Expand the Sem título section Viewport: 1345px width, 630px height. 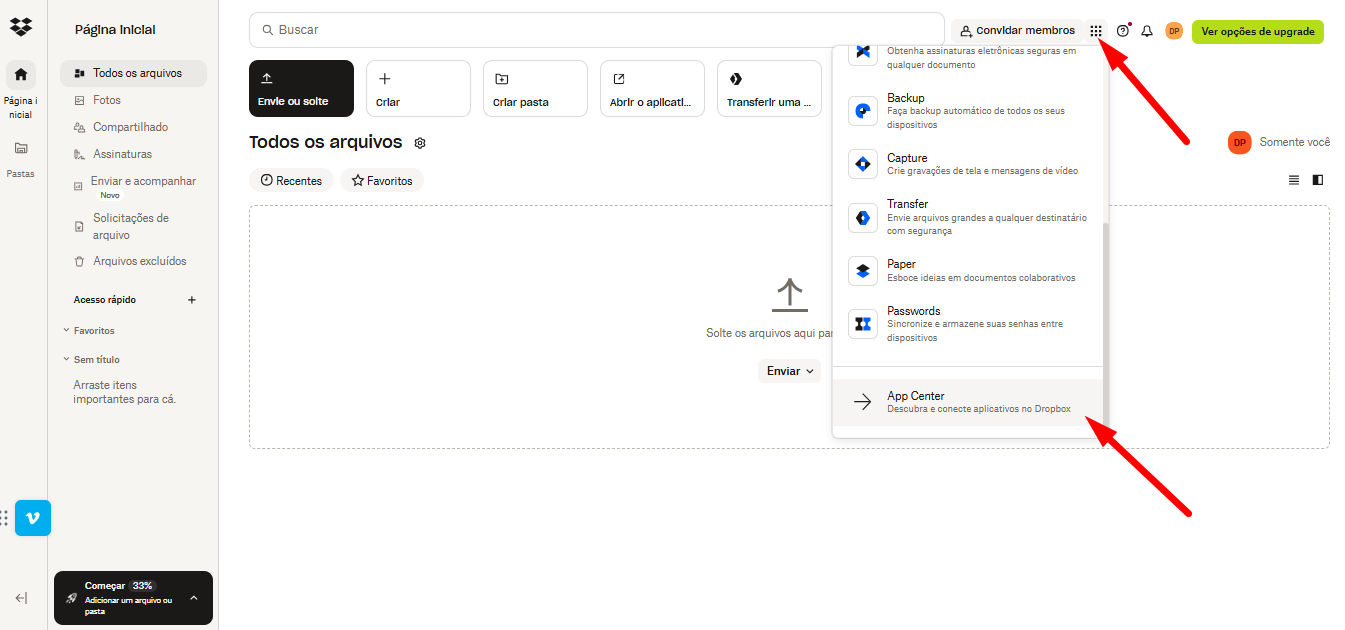pos(91,360)
